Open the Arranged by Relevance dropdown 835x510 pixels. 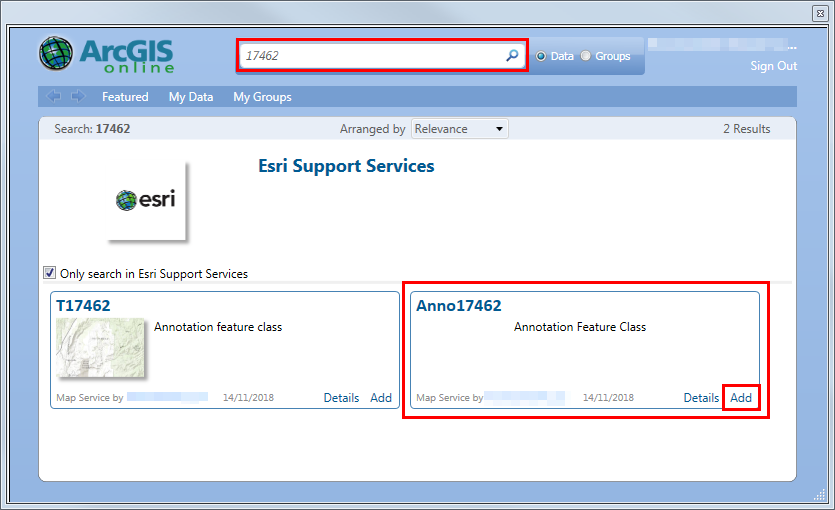click(x=460, y=129)
